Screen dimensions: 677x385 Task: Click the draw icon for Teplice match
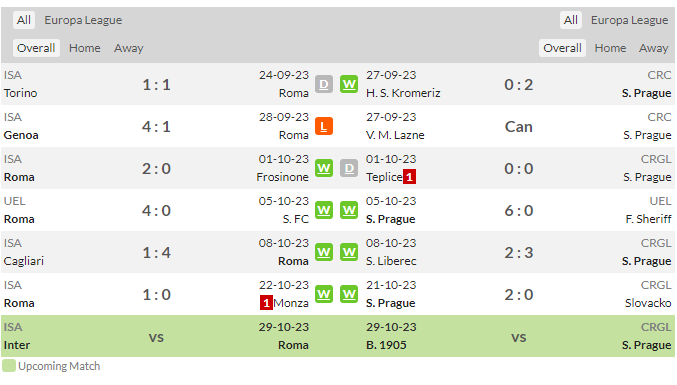pos(349,168)
